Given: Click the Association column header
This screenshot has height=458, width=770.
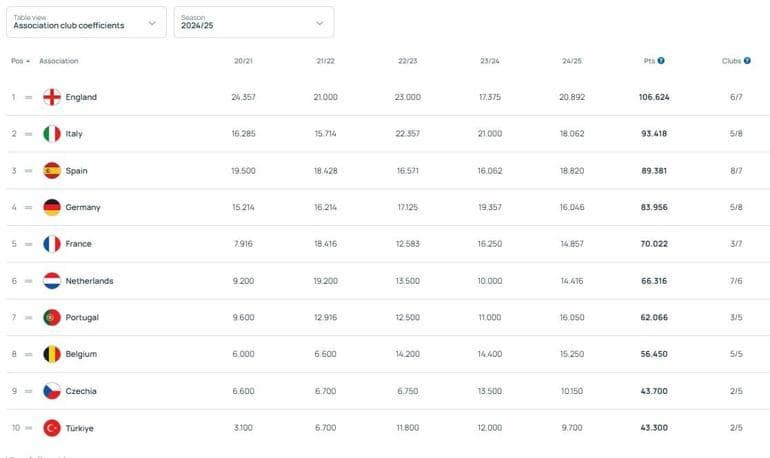Looking at the screenshot, I should [59, 61].
